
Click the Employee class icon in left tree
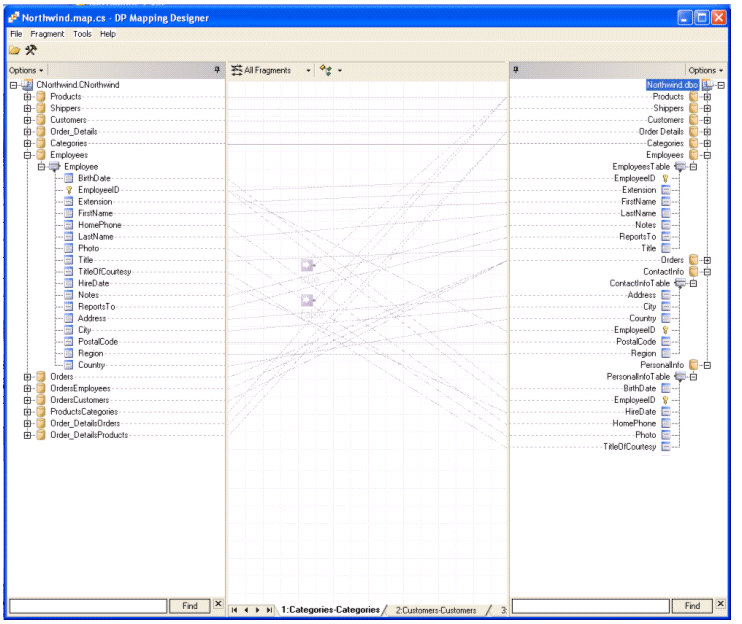(54, 167)
